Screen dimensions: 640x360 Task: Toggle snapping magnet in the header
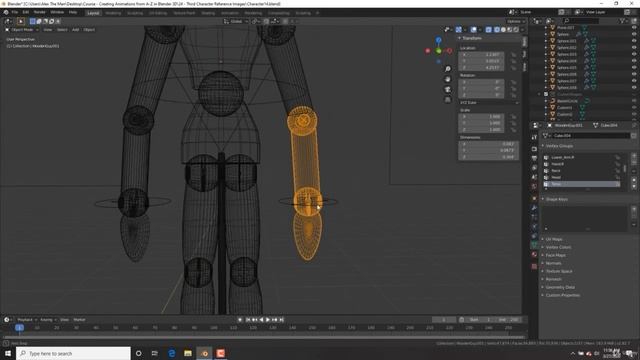point(267,21)
